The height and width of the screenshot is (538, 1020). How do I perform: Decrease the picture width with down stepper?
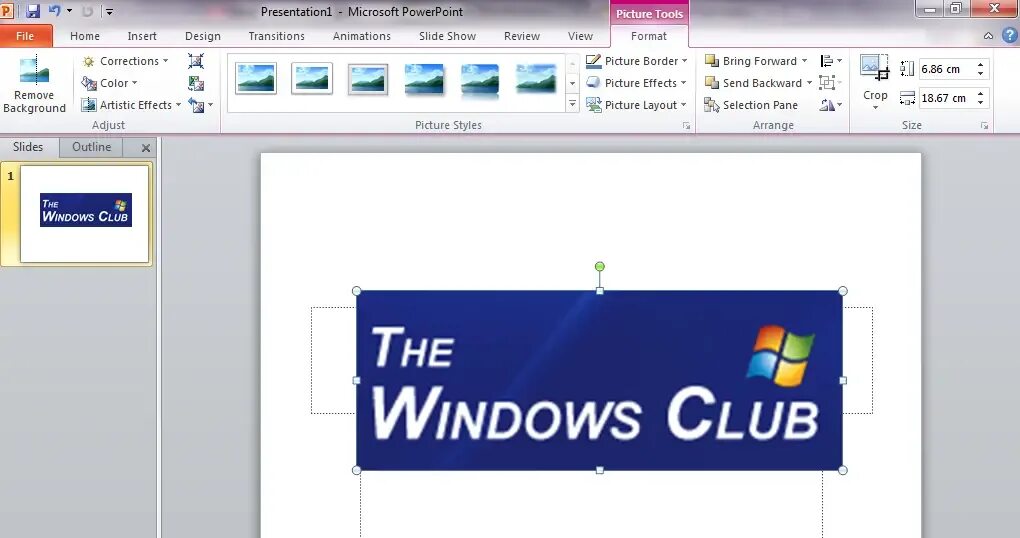click(980, 103)
